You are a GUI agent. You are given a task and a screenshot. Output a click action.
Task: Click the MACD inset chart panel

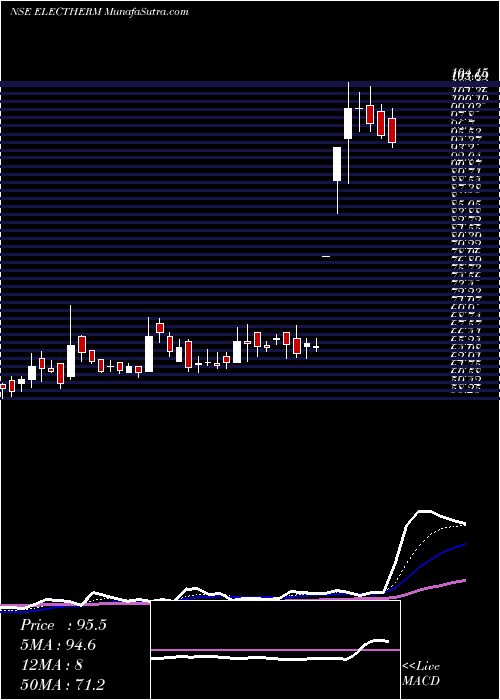click(x=275, y=650)
